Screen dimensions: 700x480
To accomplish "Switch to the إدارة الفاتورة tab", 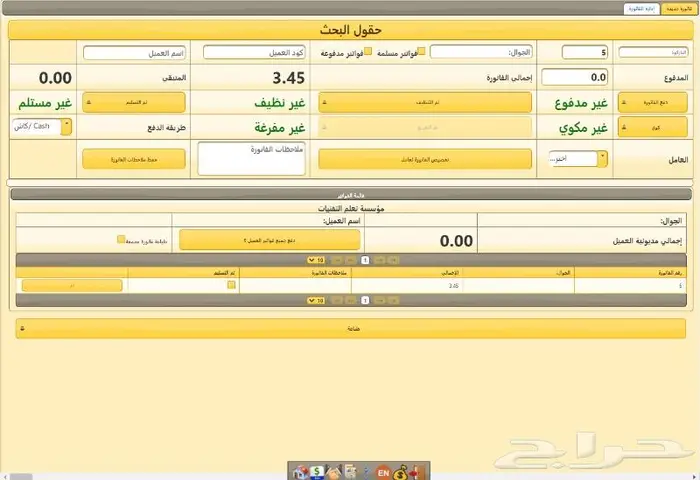I will [x=642, y=9].
